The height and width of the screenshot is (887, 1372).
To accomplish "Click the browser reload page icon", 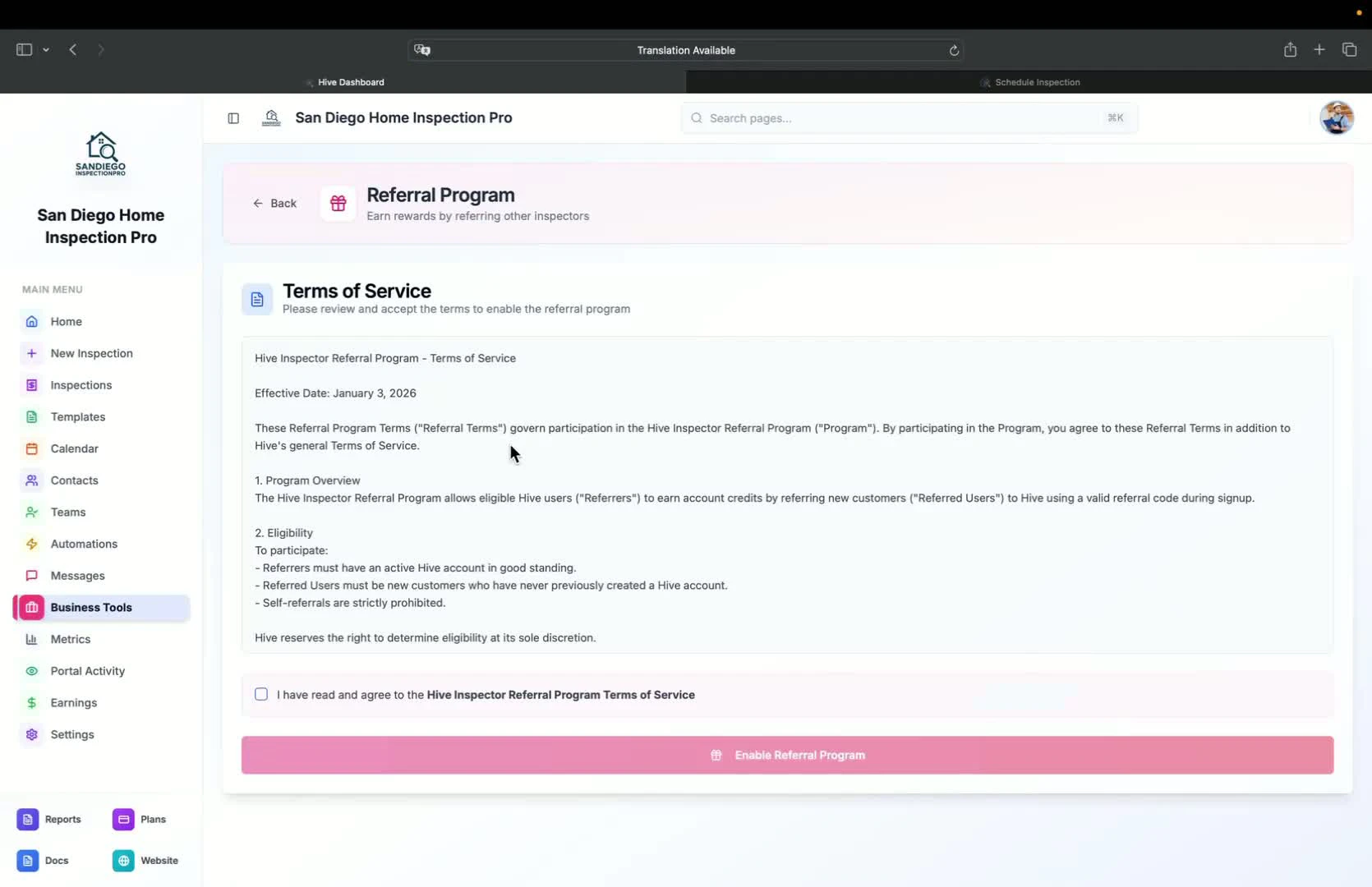I will (954, 50).
